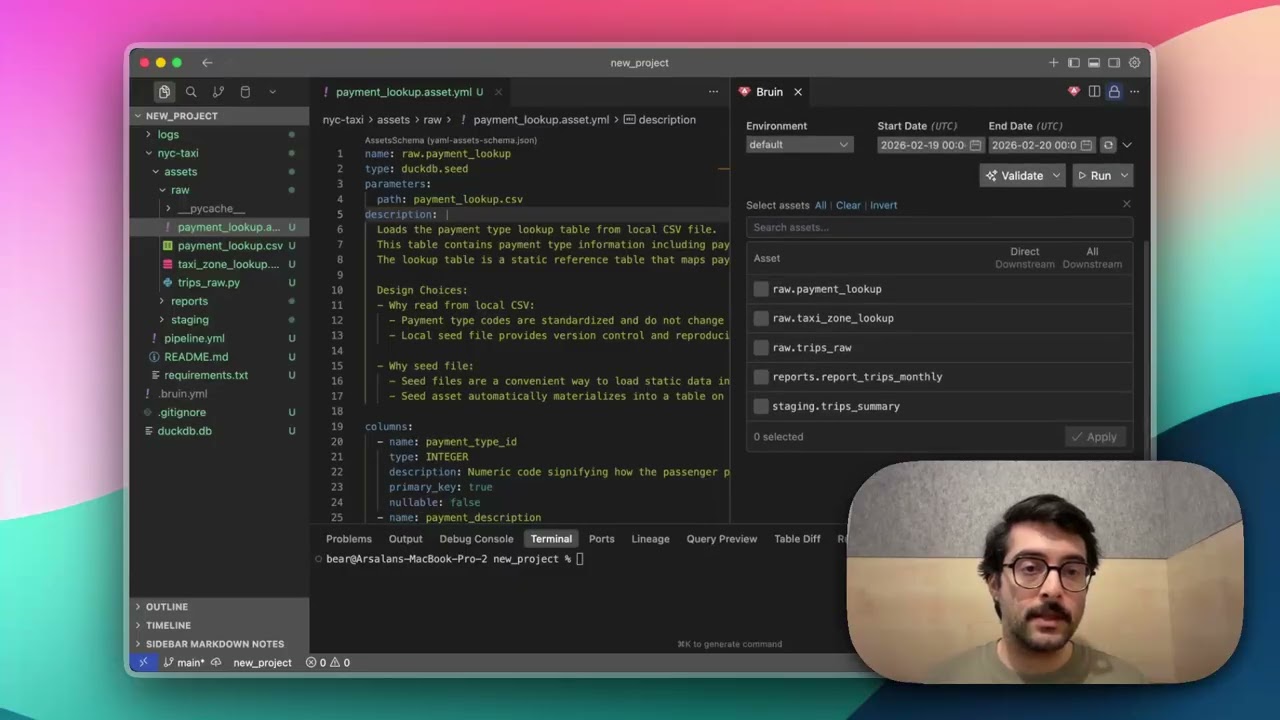Click the plus icon in title bar
The image size is (1280, 720).
coord(1053,63)
